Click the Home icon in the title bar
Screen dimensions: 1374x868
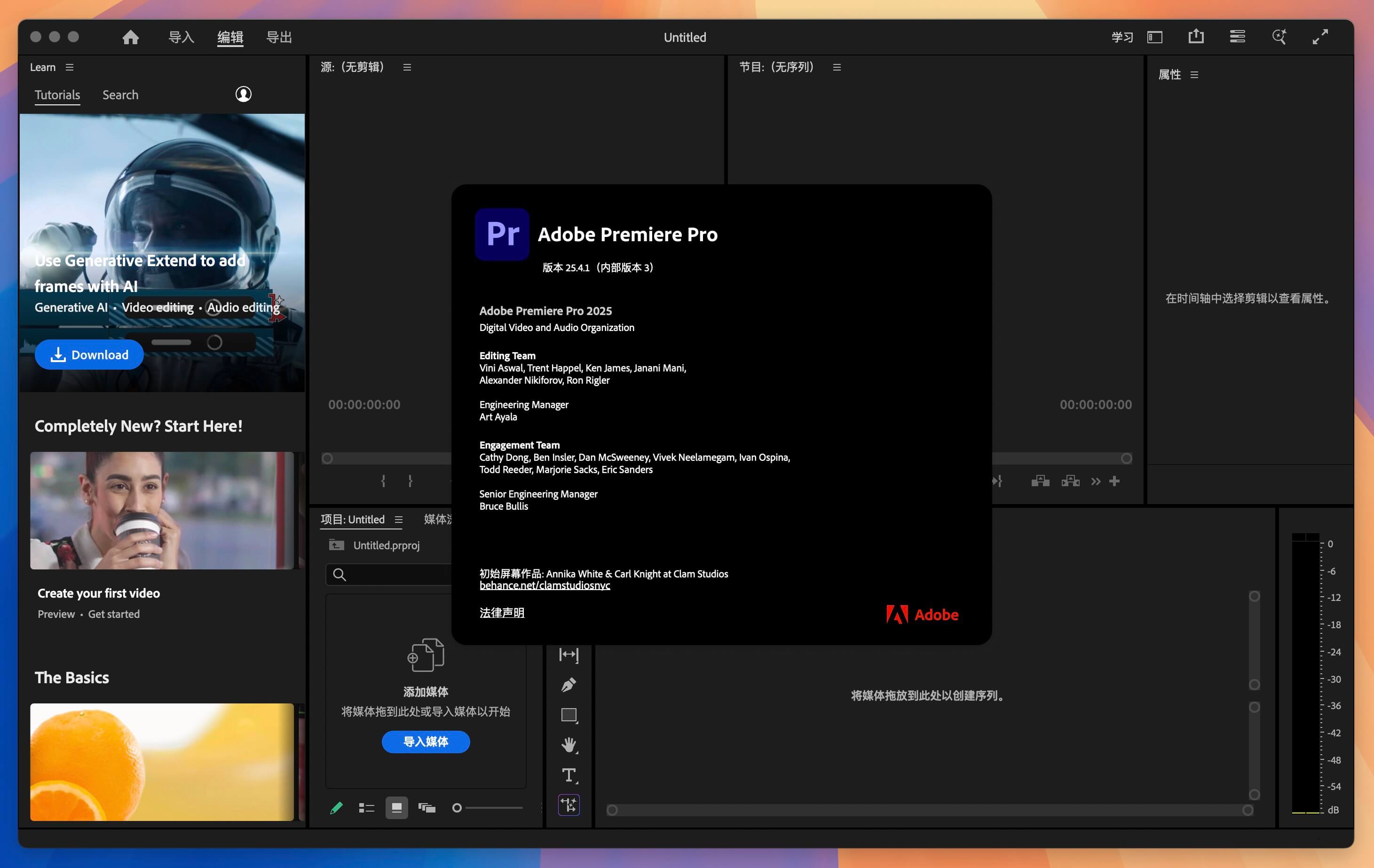pos(131,37)
